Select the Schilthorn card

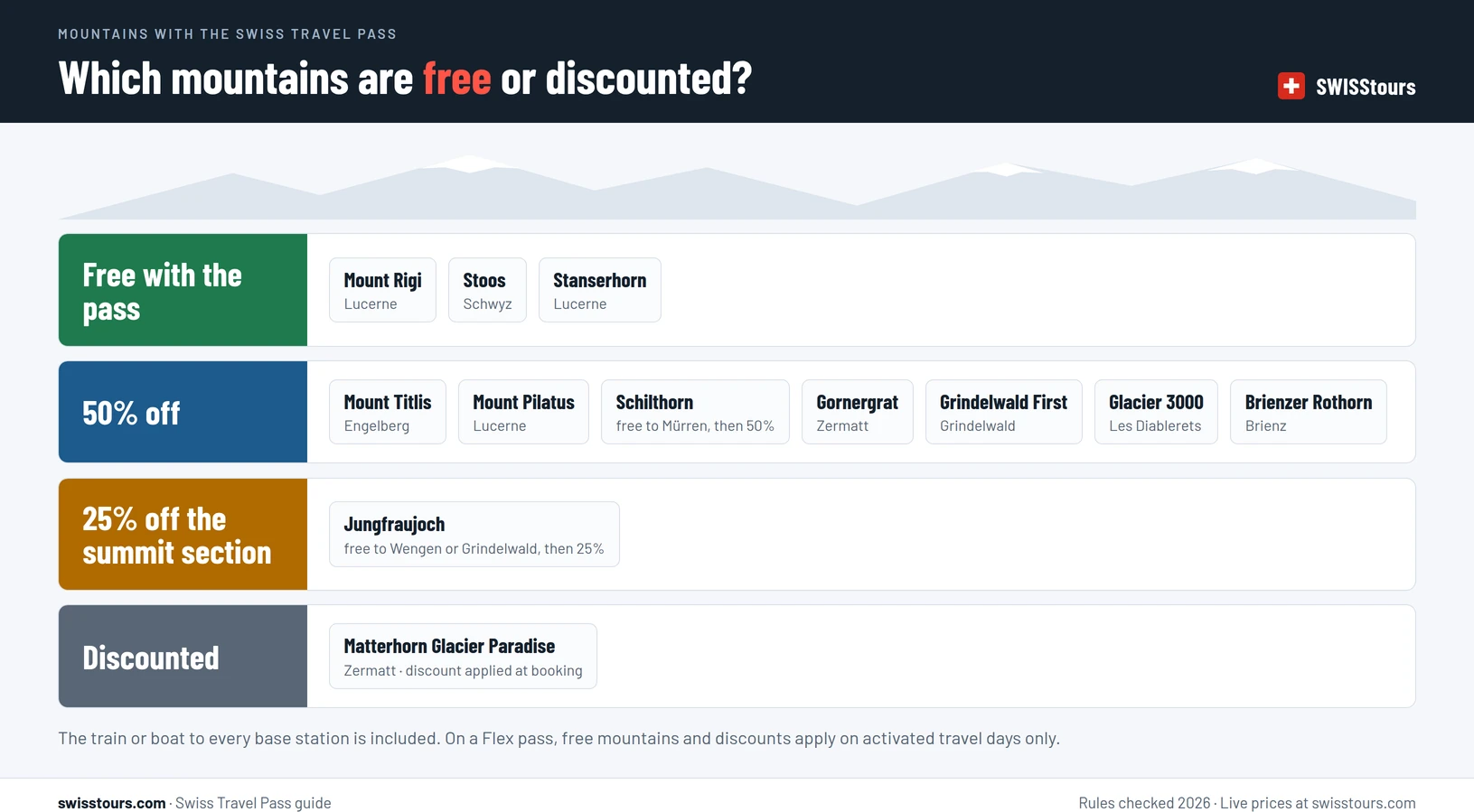pos(695,412)
